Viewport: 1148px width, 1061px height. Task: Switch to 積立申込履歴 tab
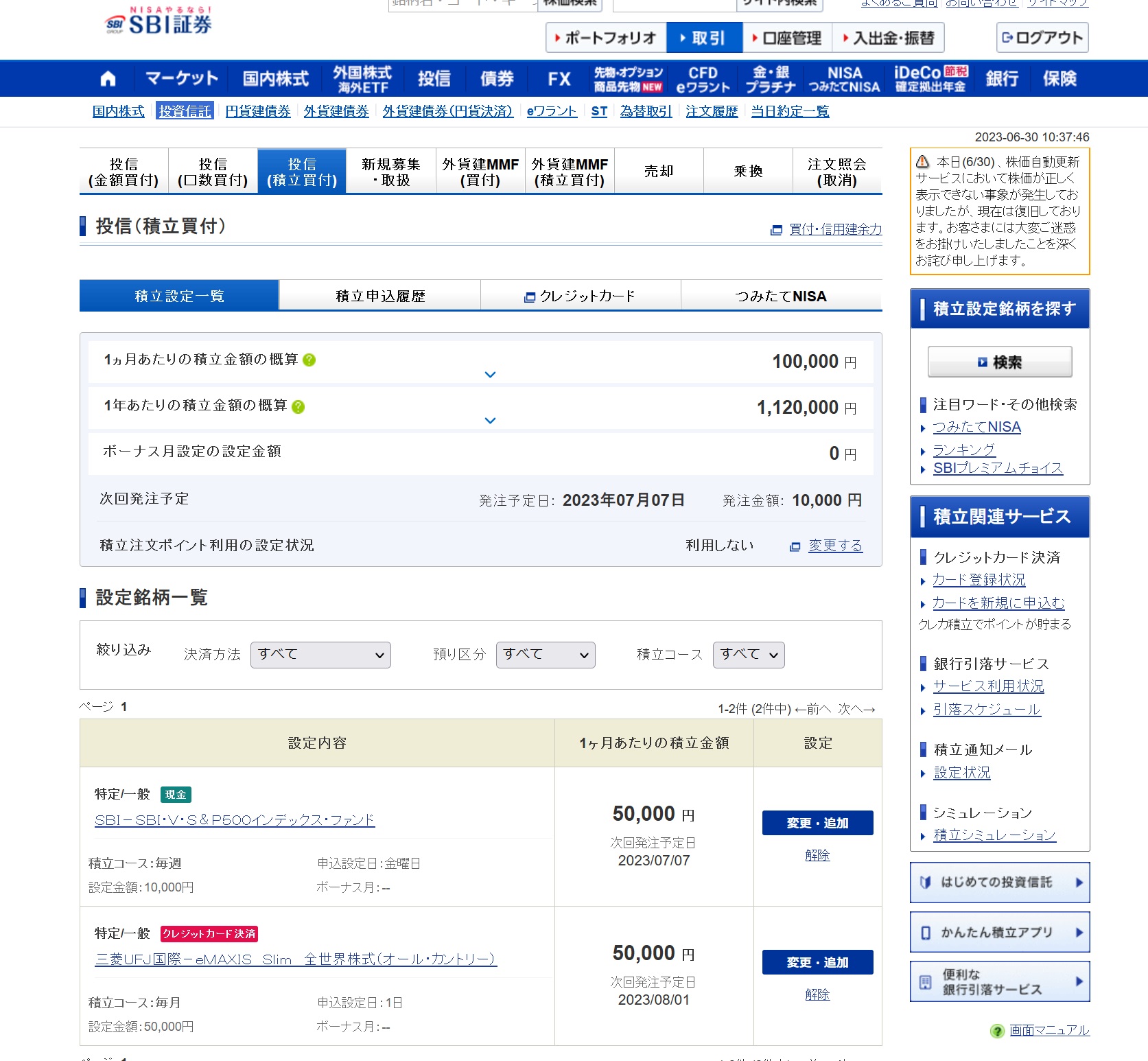[x=380, y=296]
